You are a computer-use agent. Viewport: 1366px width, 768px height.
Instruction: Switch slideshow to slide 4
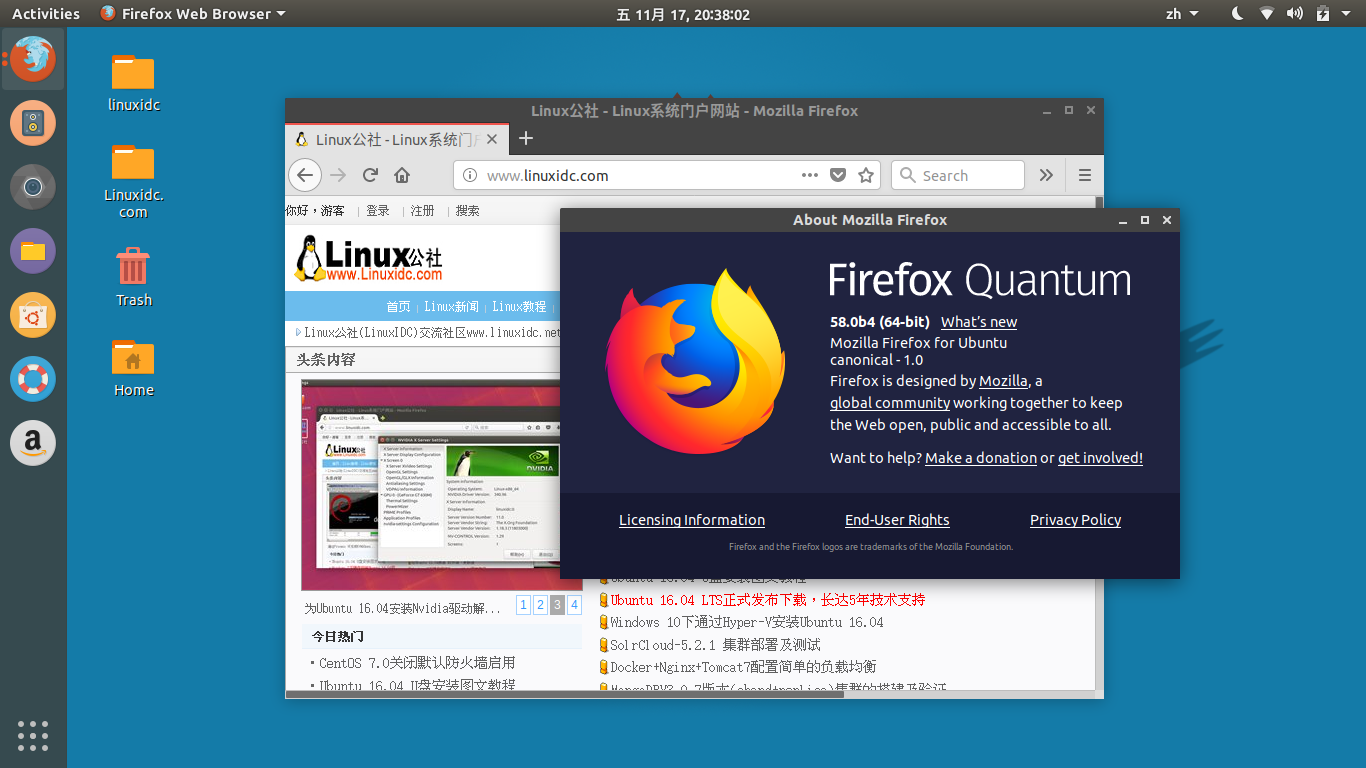click(x=574, y=605)
